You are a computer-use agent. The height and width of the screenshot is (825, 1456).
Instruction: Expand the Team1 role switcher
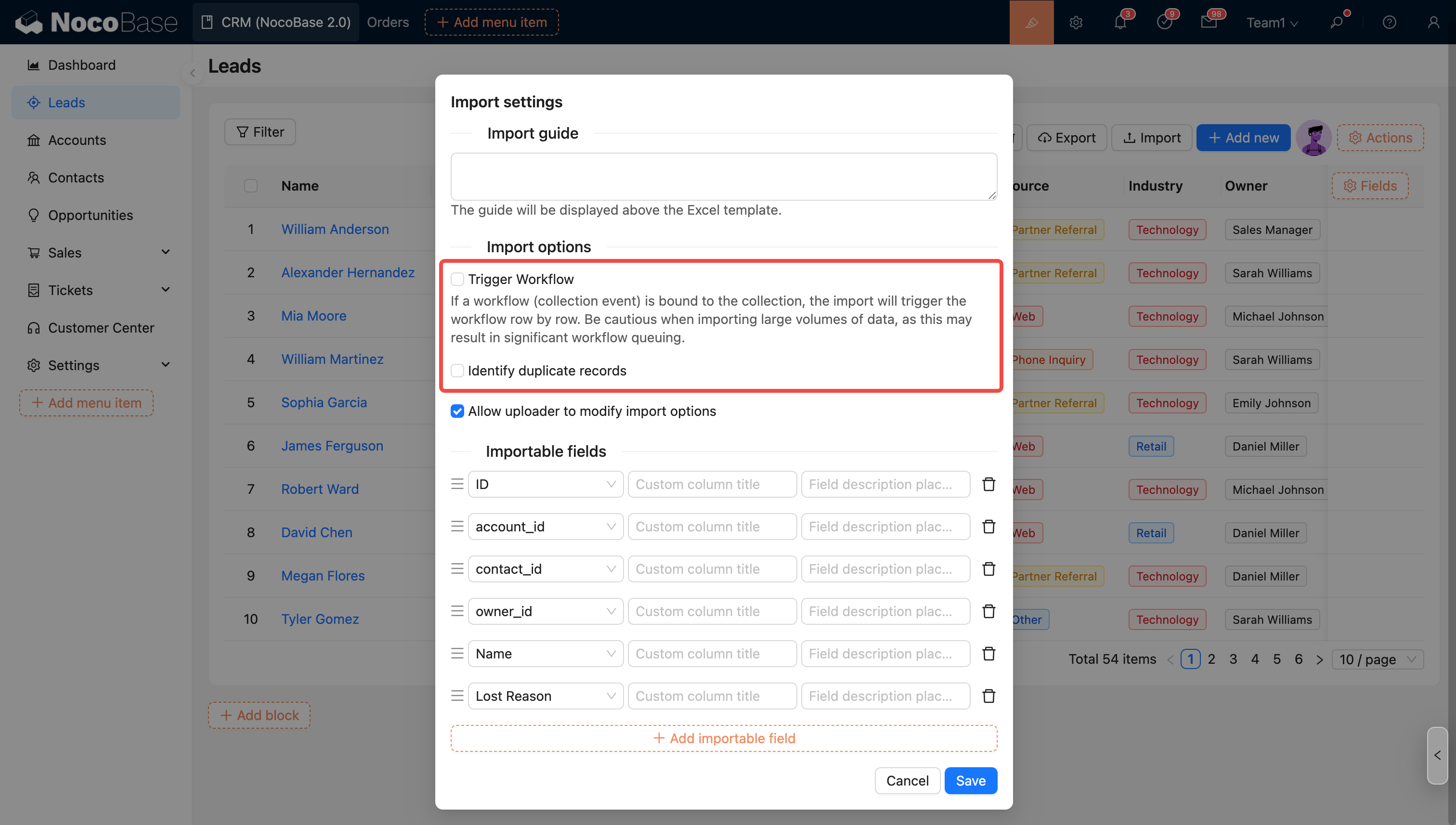[1272, 22]
